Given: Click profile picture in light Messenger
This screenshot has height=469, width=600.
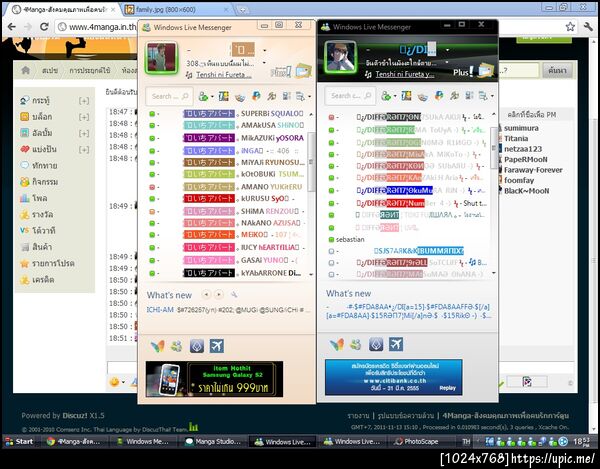Looking at the screenshot, I should tap(161, 58).
